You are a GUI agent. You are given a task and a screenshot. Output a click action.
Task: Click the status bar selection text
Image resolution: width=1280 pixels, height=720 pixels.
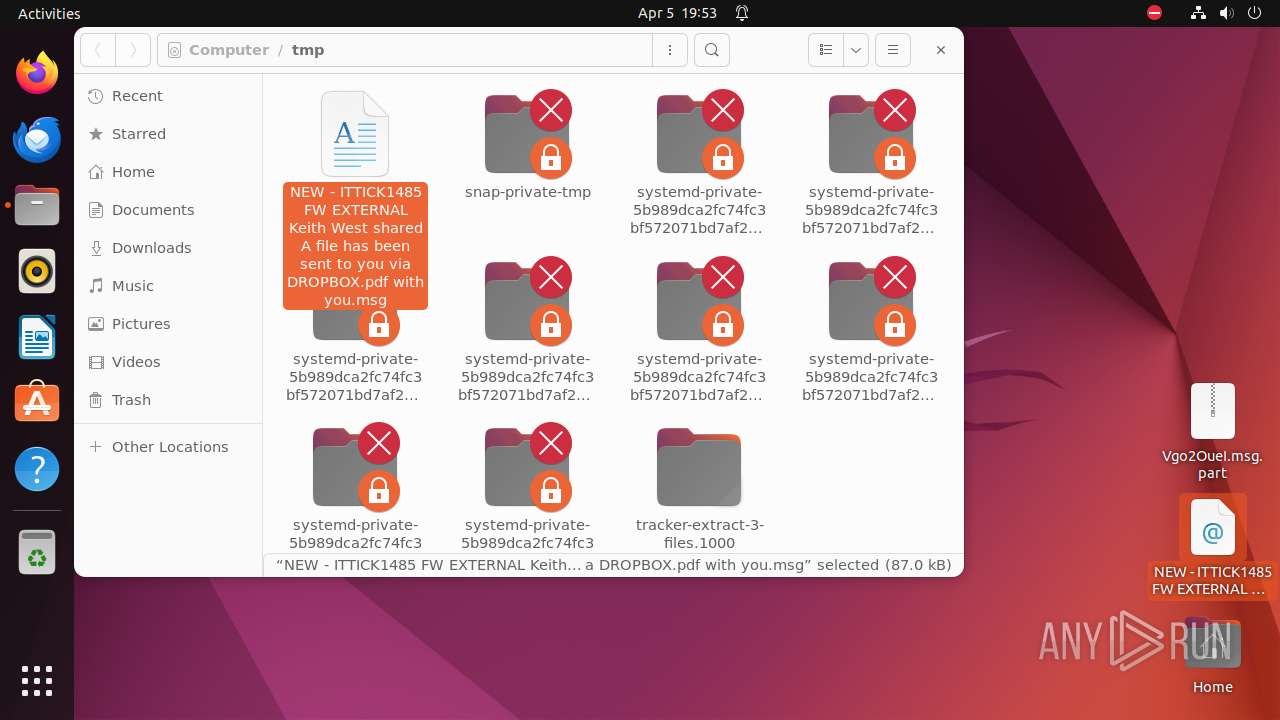click(613, 565)
